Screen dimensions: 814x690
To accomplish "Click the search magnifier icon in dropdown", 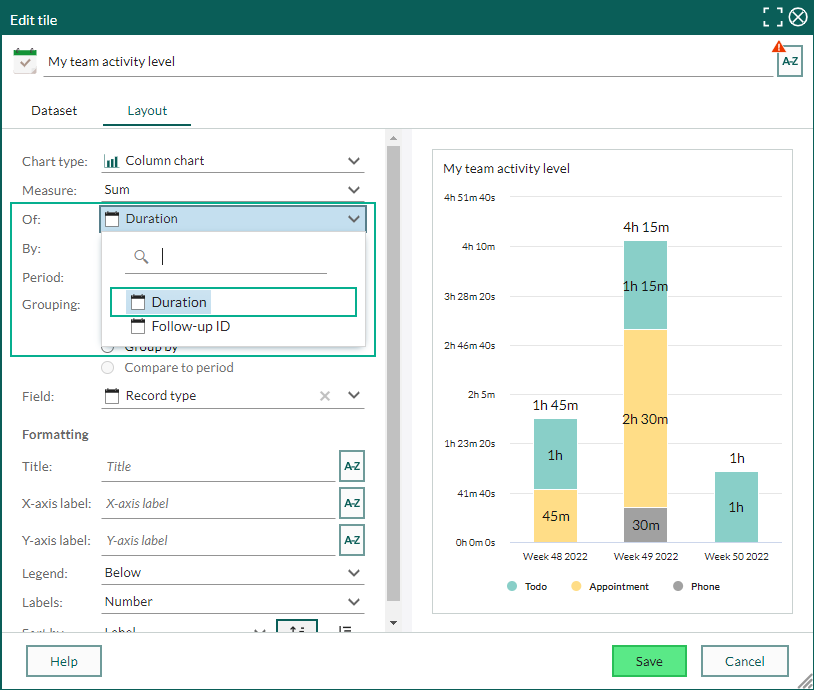I will 141,256.
